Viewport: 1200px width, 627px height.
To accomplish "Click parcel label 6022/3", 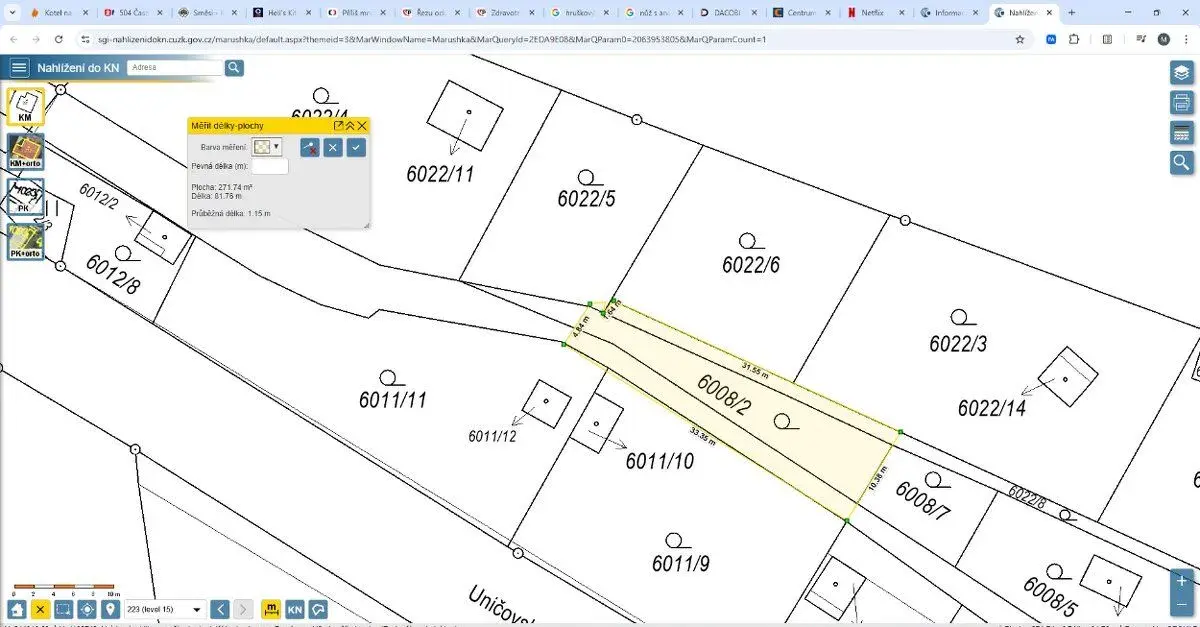I will (x=958, y=343).
